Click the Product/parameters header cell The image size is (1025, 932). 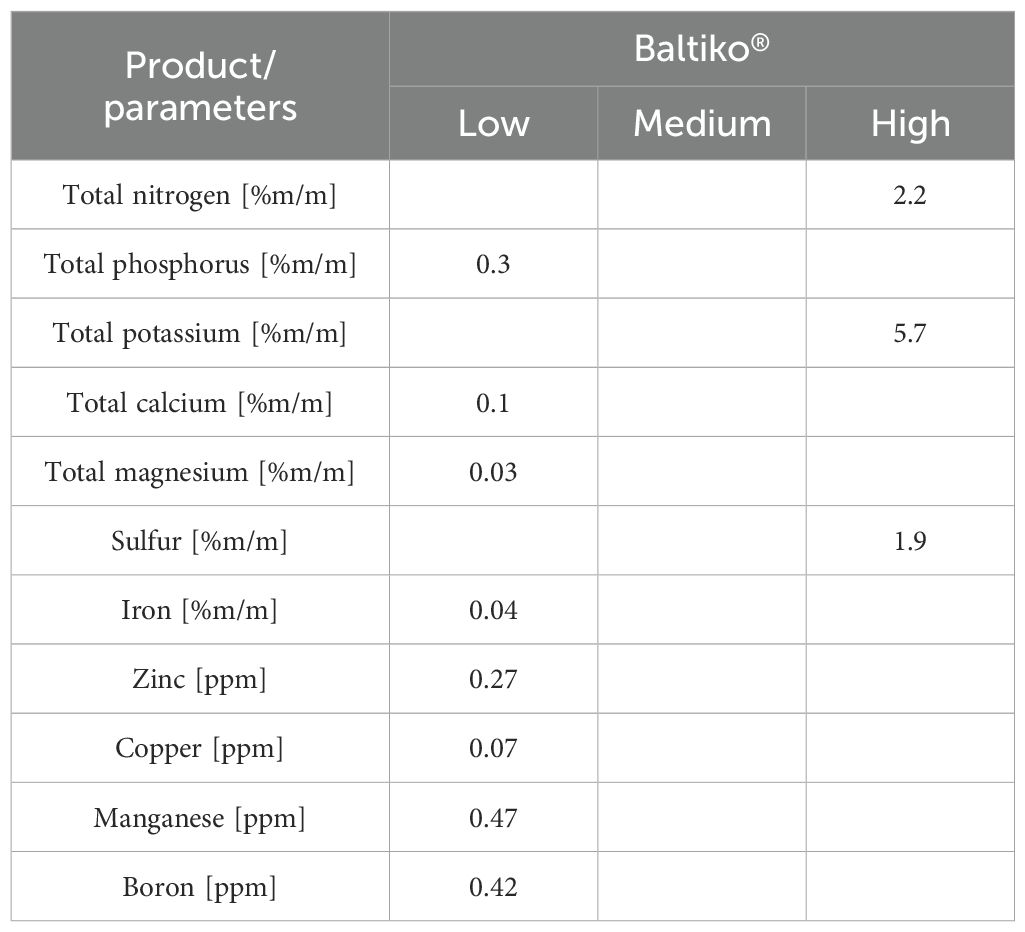pos(200,86)
